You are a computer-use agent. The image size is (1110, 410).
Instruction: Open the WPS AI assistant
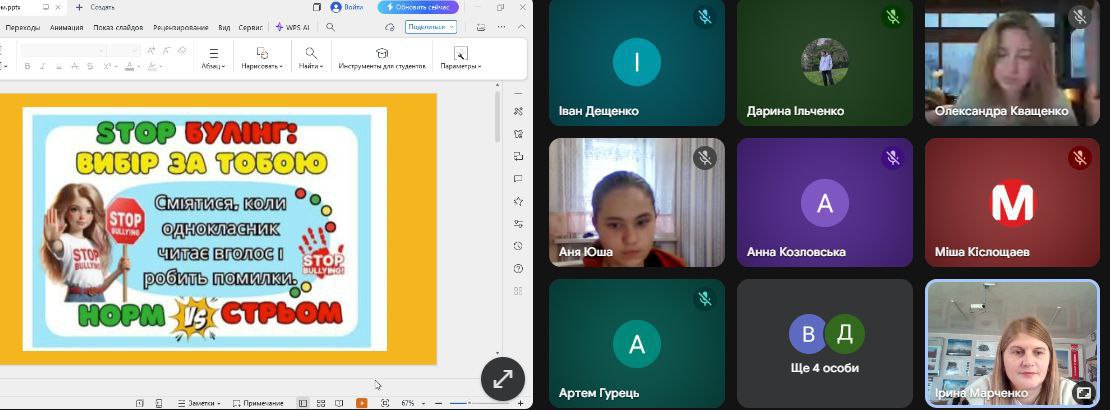(x=292, y=27)
